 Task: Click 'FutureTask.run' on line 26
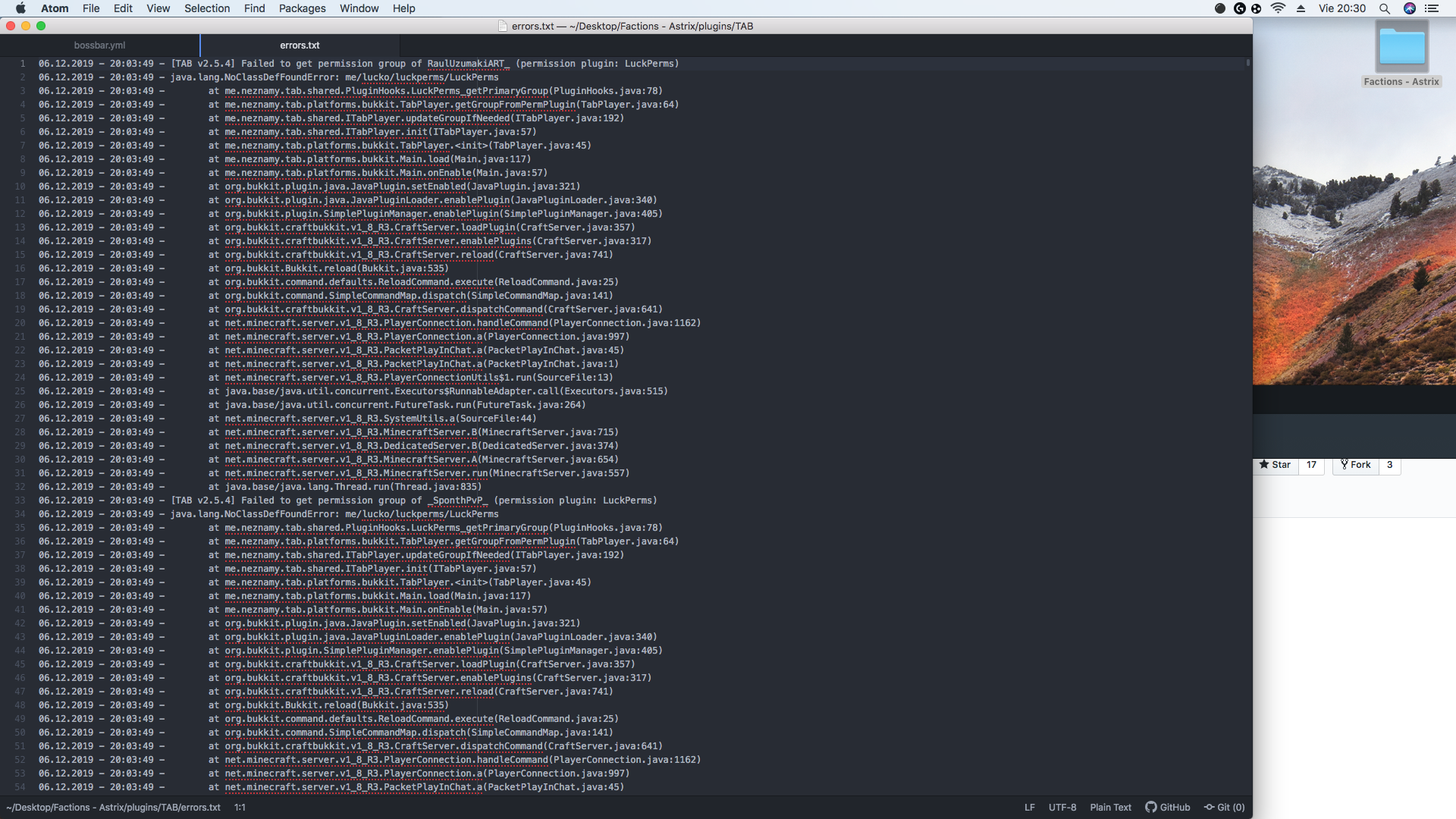pyautogui.click(x=432, y=405)
